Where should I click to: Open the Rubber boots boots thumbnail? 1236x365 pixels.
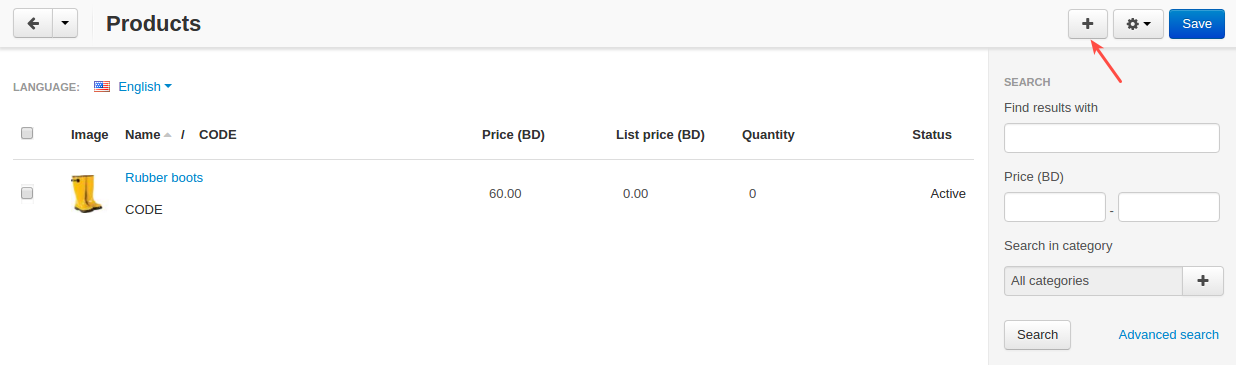click(87, 193)
